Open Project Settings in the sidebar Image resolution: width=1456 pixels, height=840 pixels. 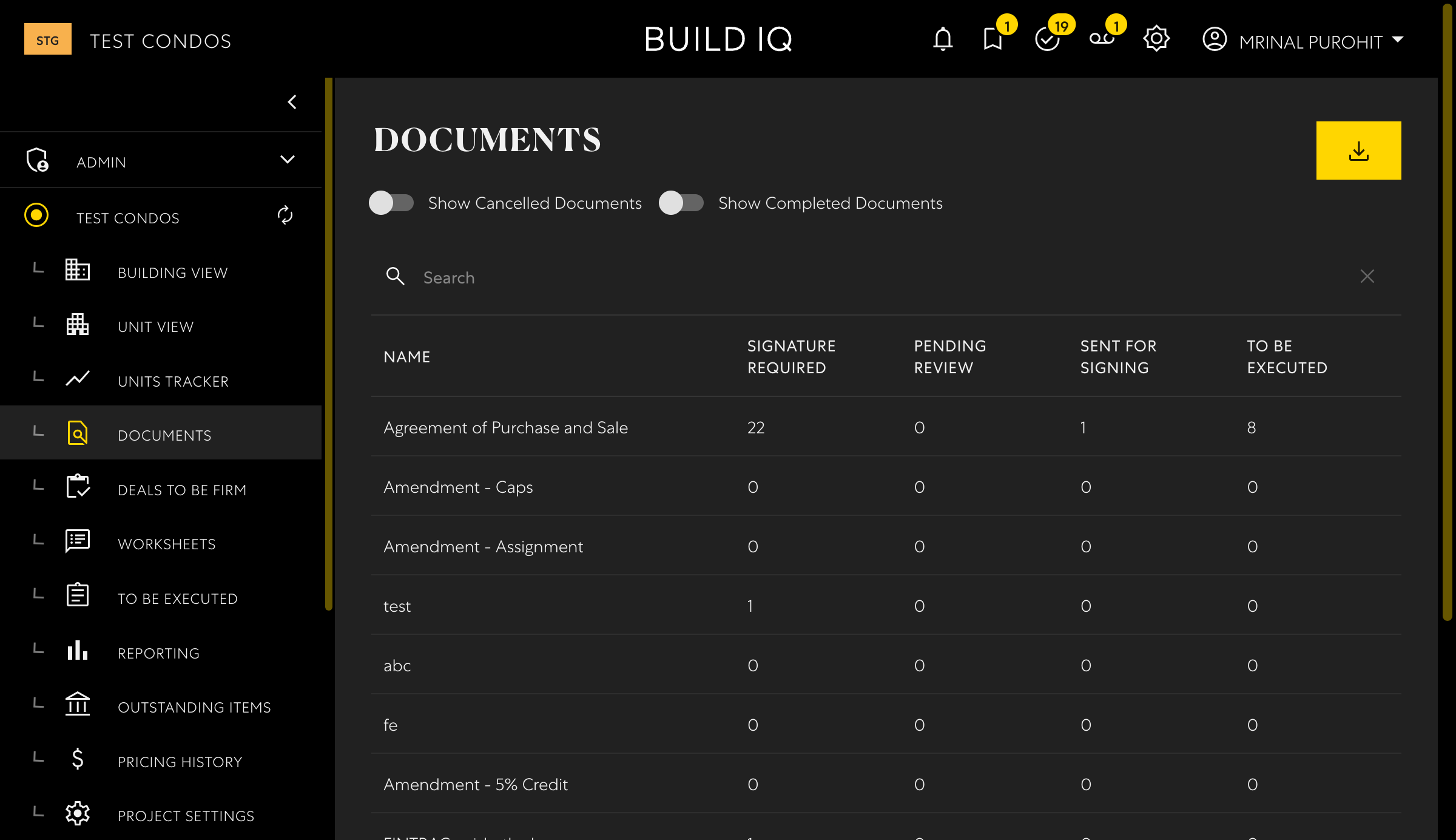[x=161, y=813]
